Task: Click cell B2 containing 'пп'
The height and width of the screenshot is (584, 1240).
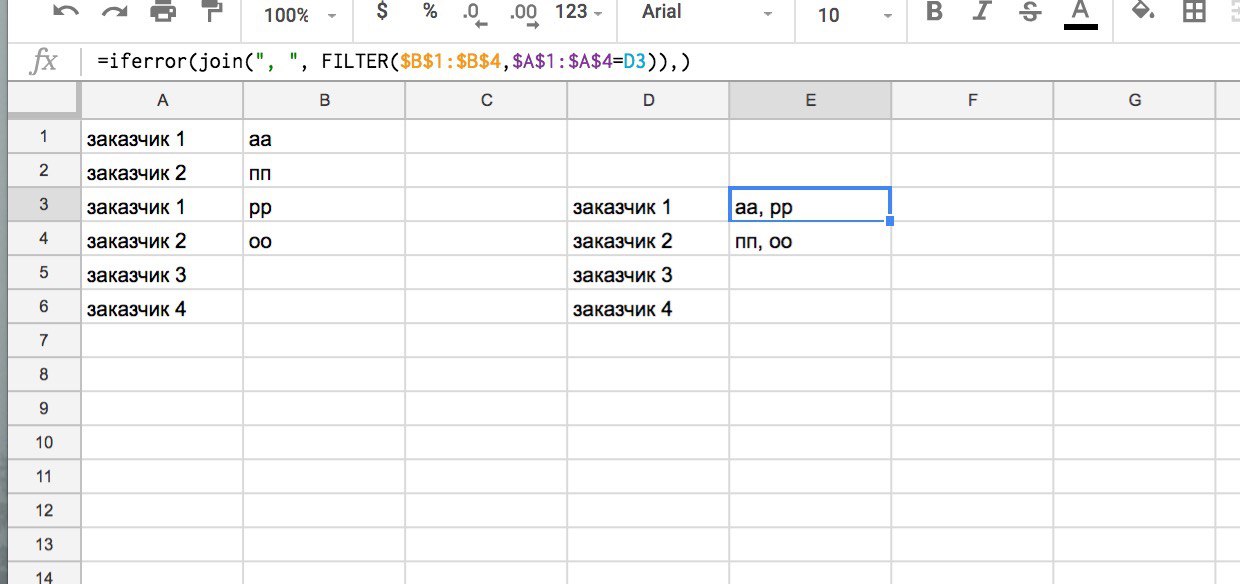Action: click(324, 173)
